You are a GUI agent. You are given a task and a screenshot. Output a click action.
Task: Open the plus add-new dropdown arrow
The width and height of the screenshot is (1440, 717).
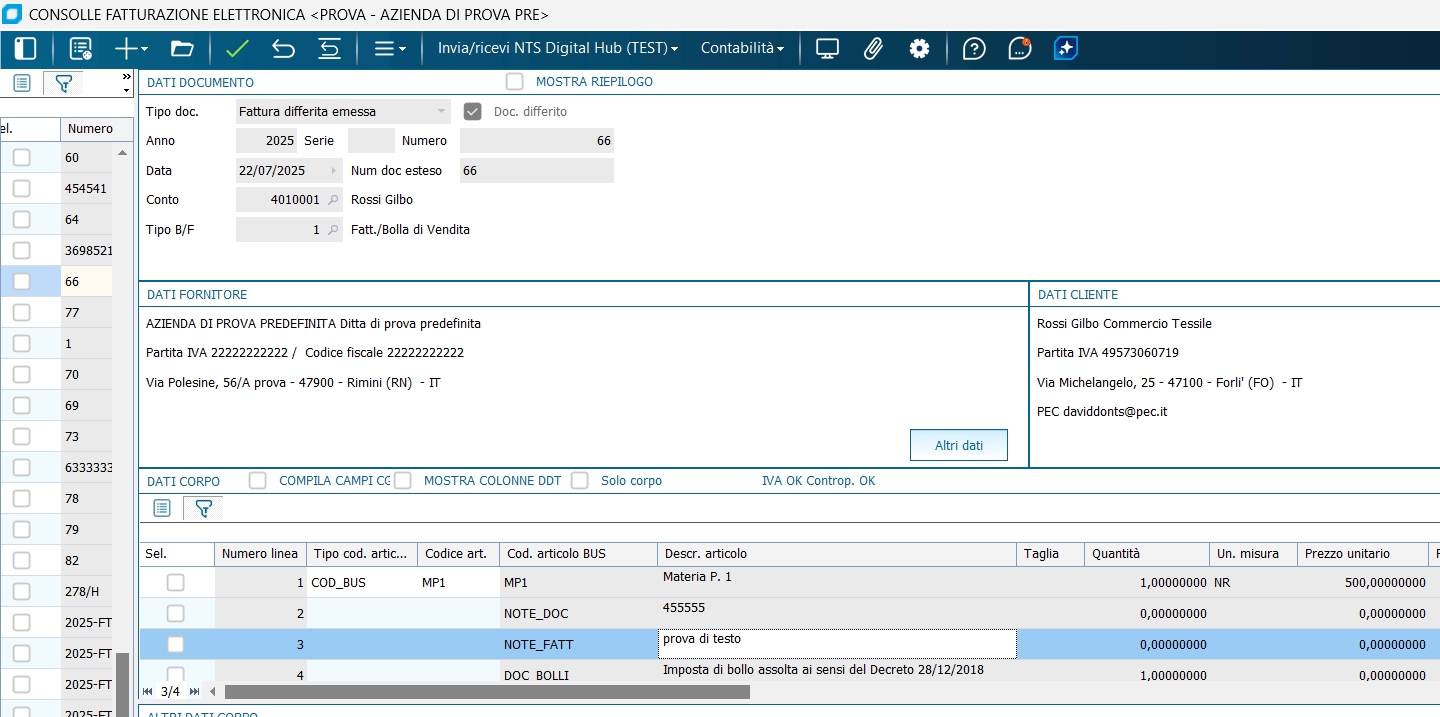coord(144,49)
